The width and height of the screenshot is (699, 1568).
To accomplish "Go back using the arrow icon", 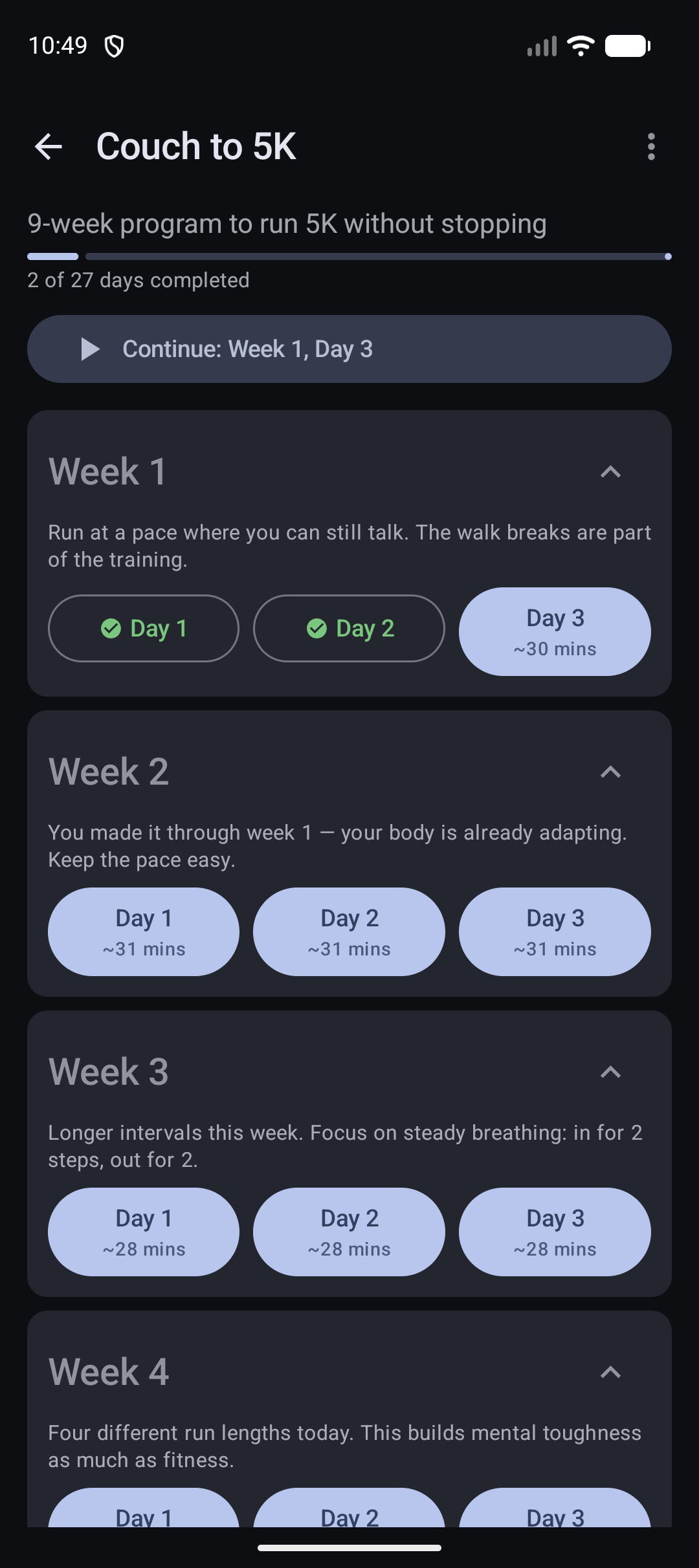I will pyautogui.click(x=49, y=146).
